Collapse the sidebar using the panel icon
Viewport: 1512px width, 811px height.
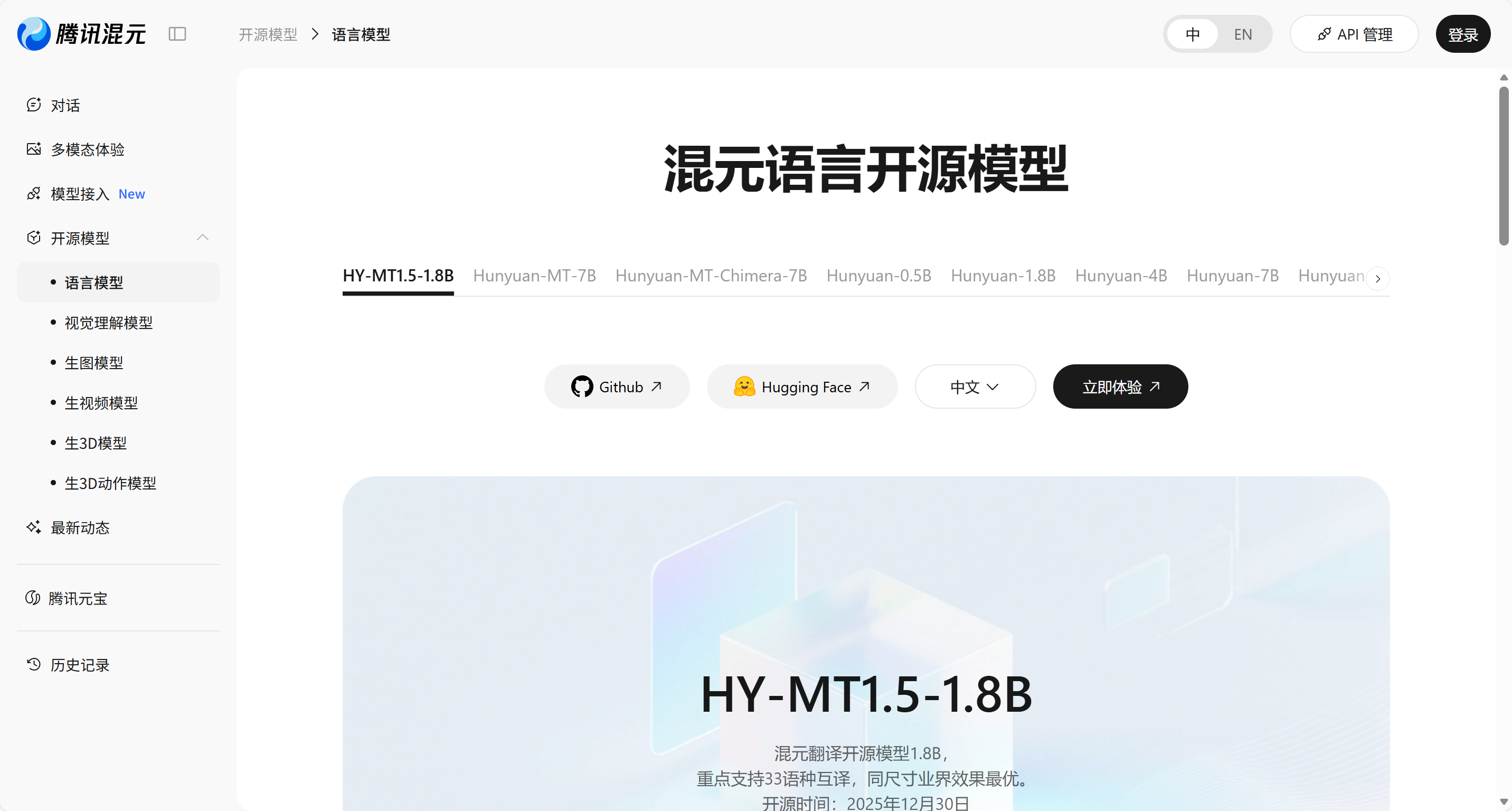177,34
